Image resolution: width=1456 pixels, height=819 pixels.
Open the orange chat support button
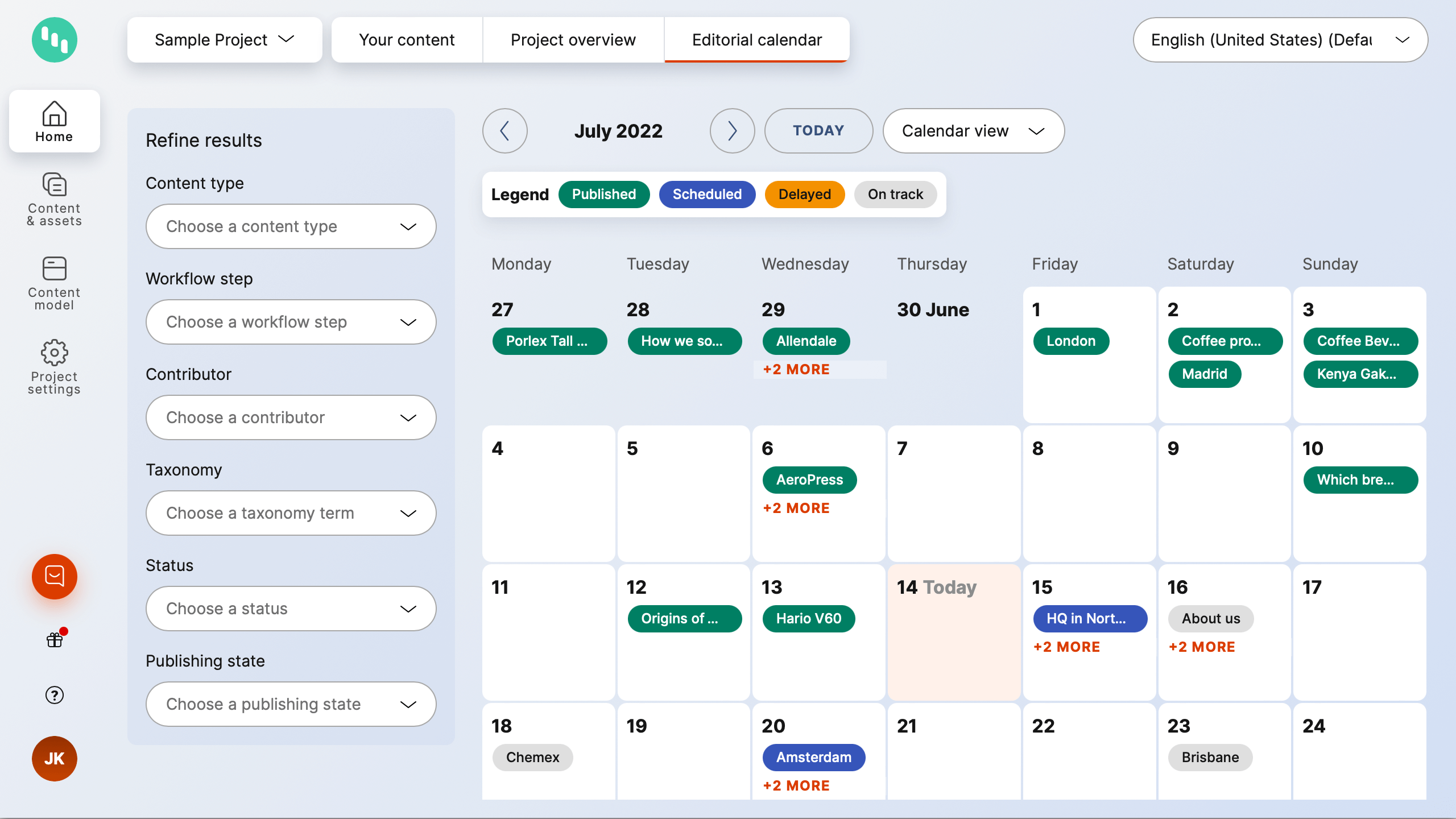55,576
